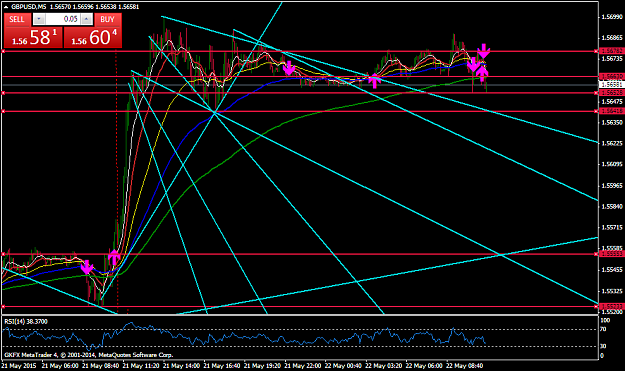This screenshot has width=625, height=371.
Task: Decrease trade volume with the down arrow
Action: click(39, 19)
